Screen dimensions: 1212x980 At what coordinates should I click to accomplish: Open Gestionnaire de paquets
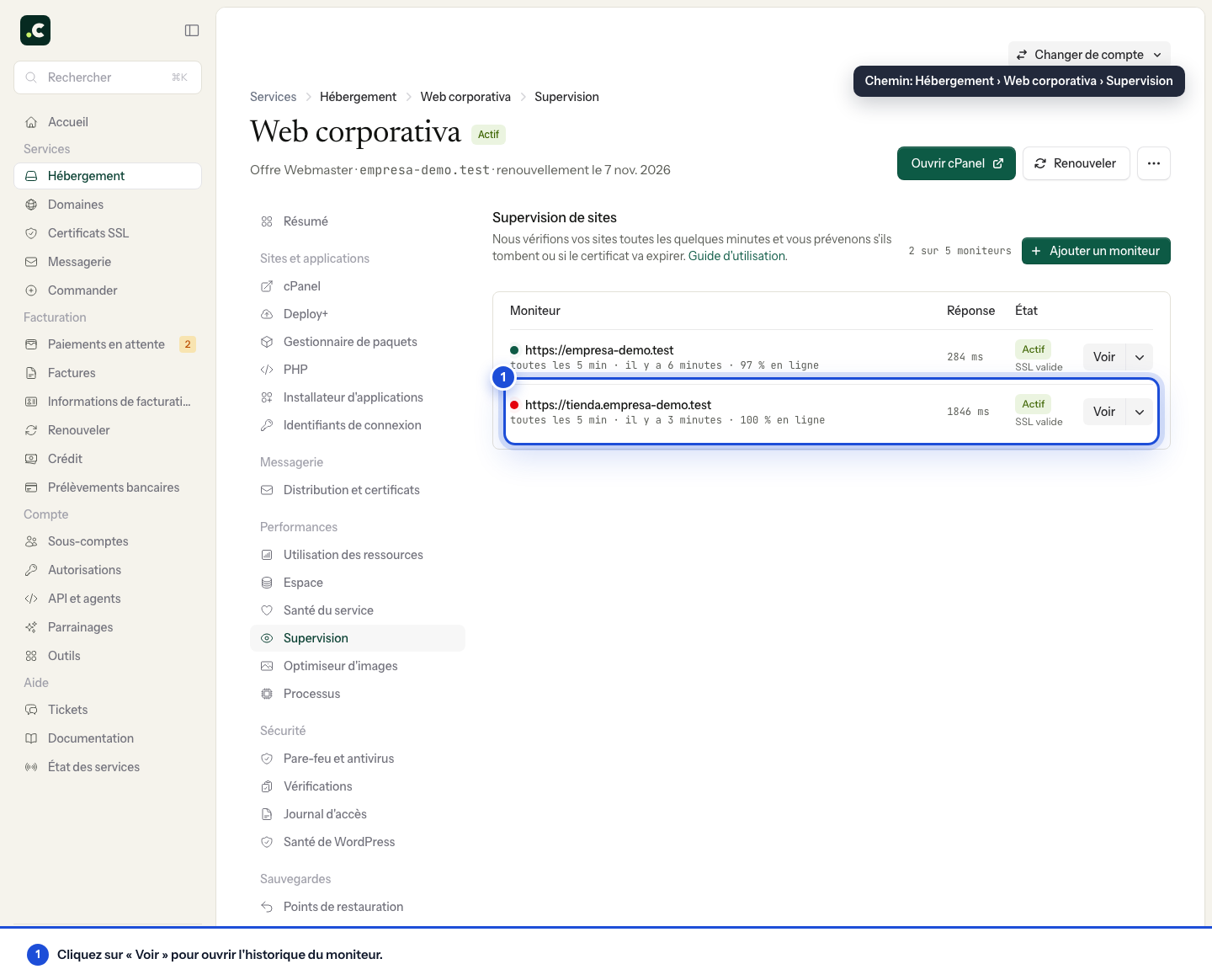pyautogui.click(x=358, y=342)
